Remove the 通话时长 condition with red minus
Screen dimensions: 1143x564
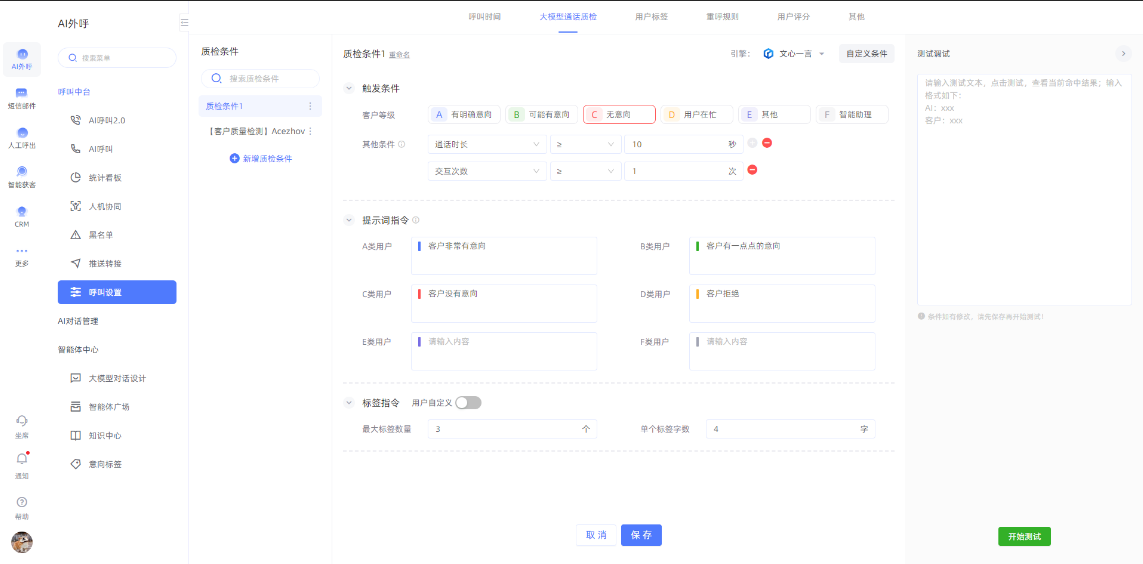click(767, 143)
